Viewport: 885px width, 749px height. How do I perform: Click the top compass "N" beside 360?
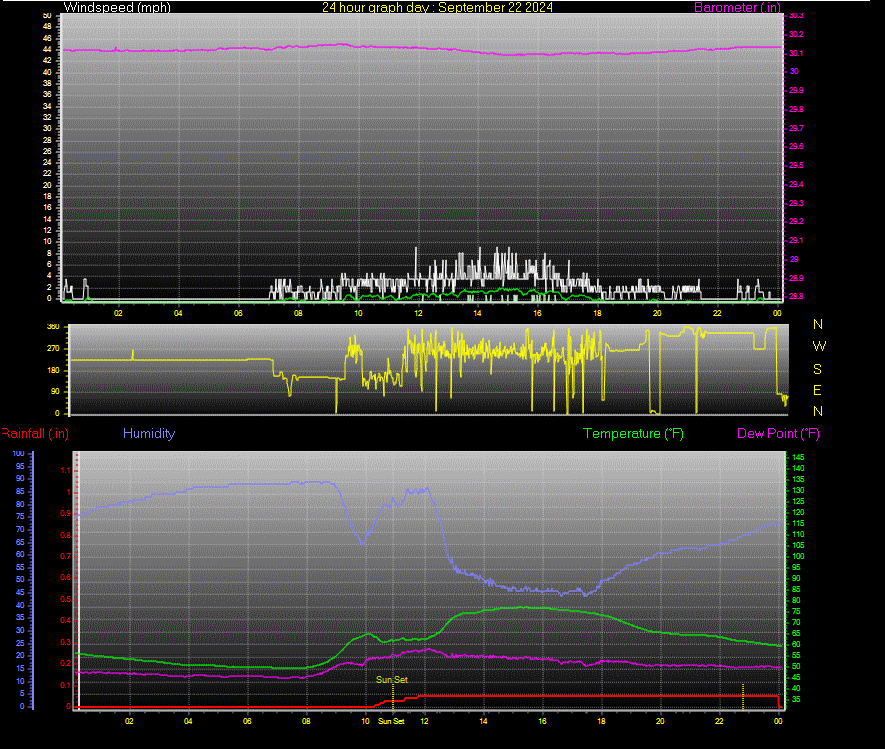coord(818,325)
